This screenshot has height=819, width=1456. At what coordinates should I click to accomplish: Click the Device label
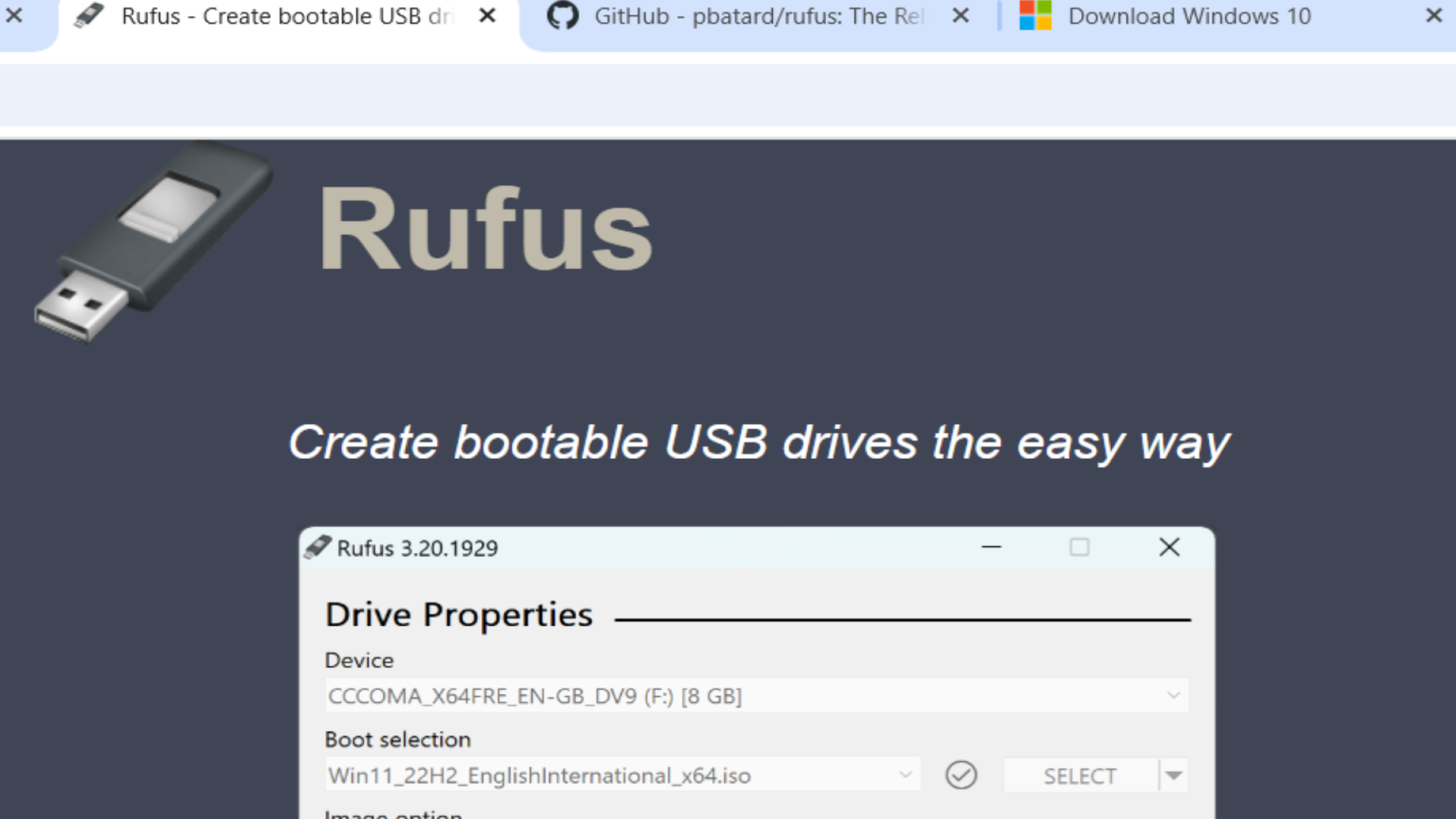[x=359, y=660]
